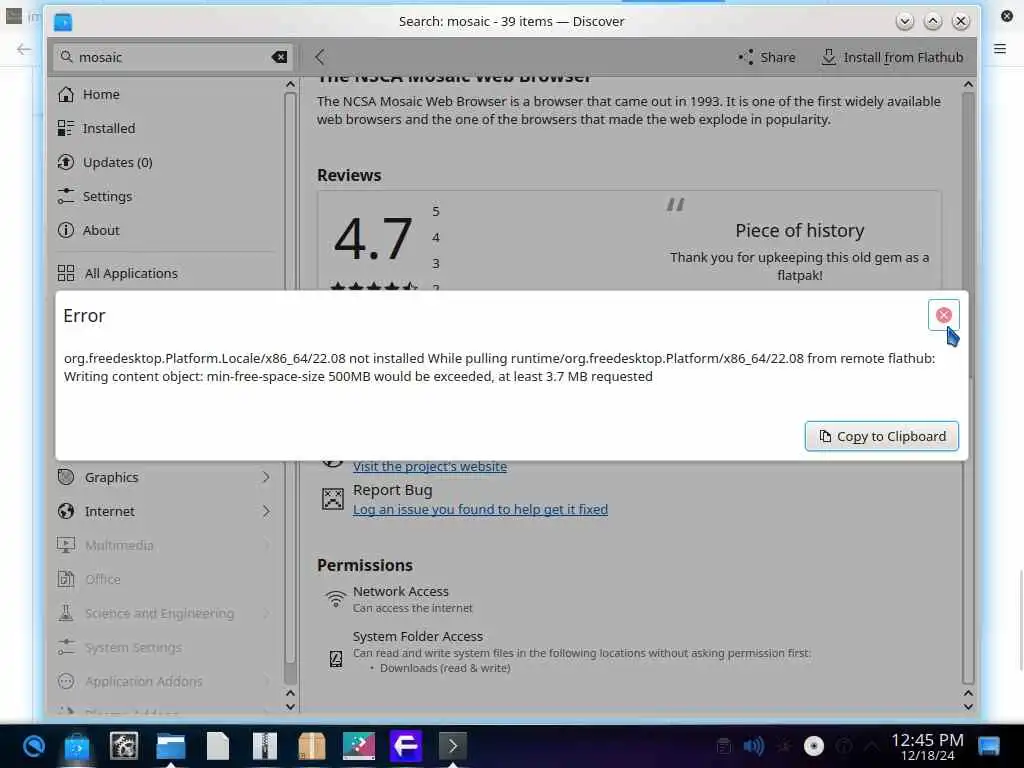This screenshot has width=1024, height=768.
Task: Select Internet category
Action: (167, 511)
